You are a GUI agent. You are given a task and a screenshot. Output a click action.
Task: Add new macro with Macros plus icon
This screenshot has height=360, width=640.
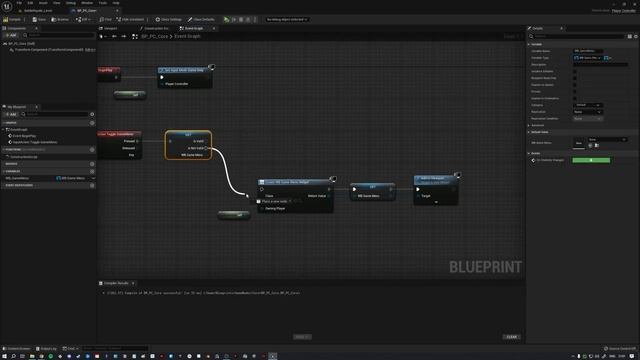point(92,164)
